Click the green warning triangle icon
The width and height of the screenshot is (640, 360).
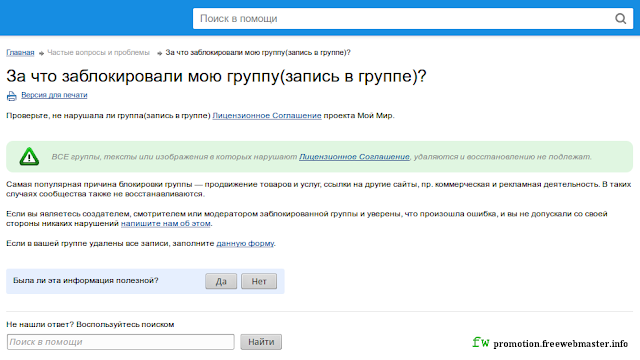29,157
